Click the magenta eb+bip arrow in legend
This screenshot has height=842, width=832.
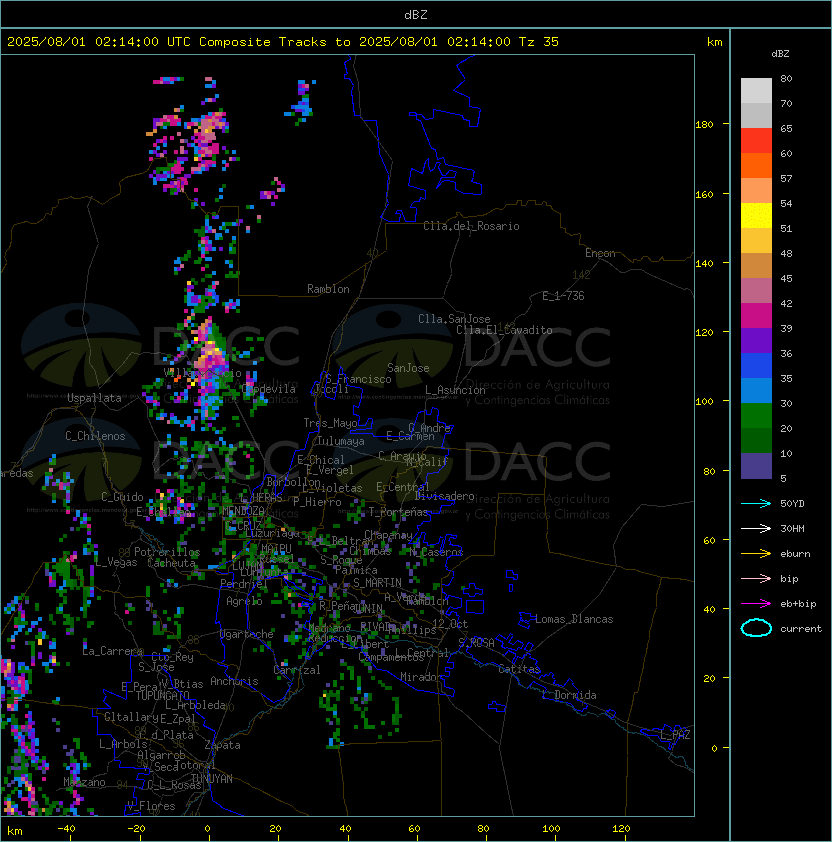[x=756, y=604]
